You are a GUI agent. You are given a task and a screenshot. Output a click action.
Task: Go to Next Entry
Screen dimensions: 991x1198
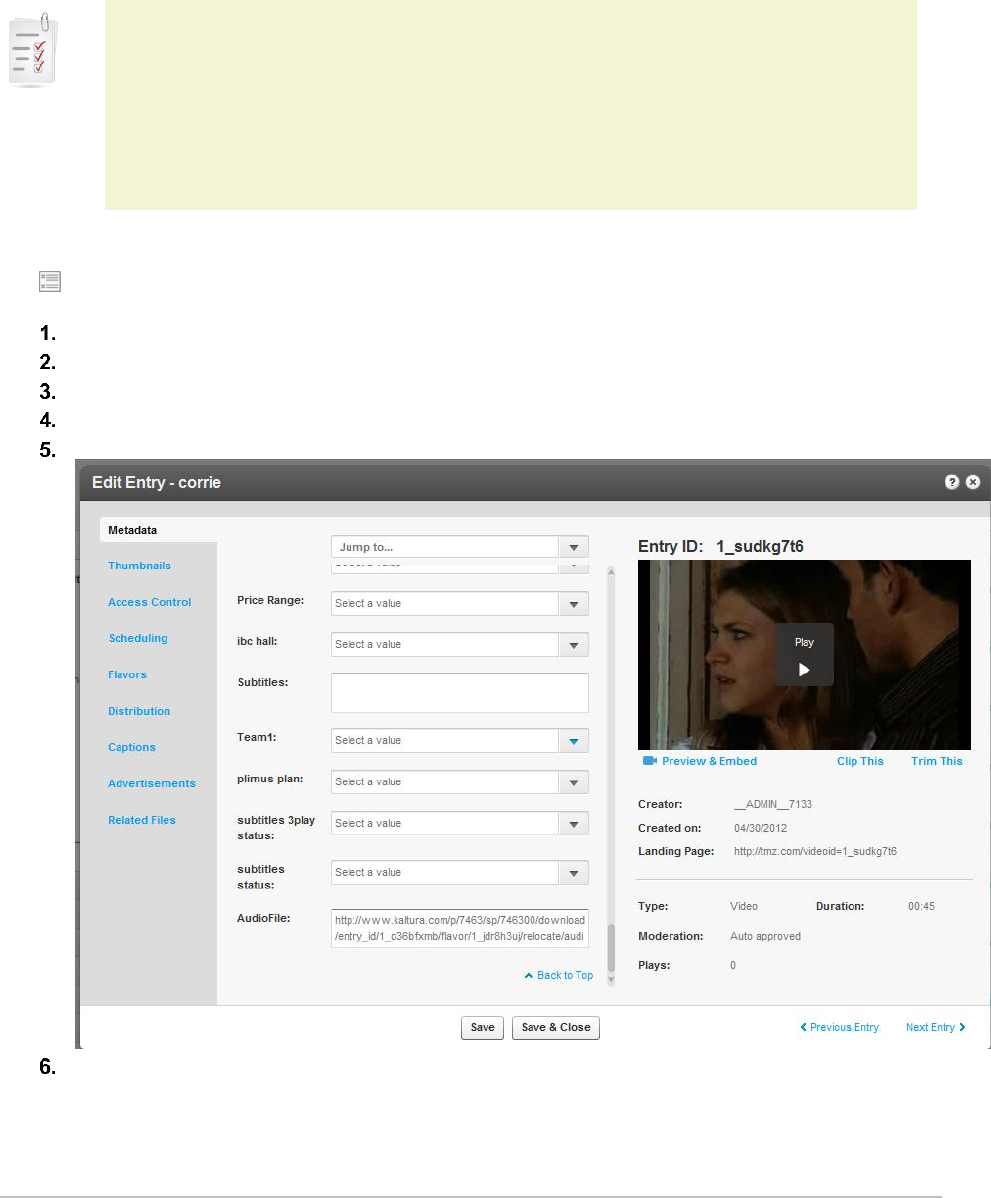(x=930, y=1028)
